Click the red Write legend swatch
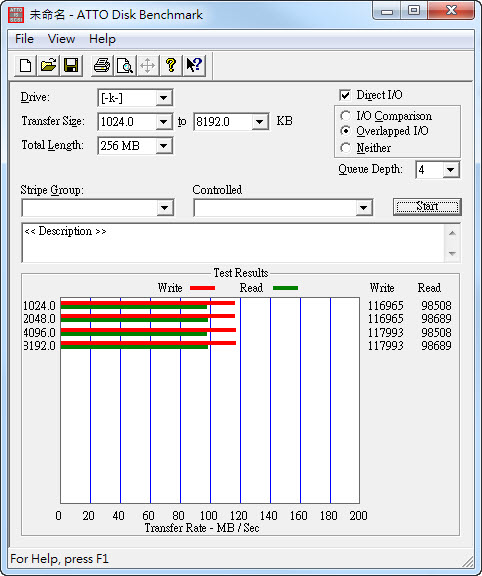 pos(202,288)
